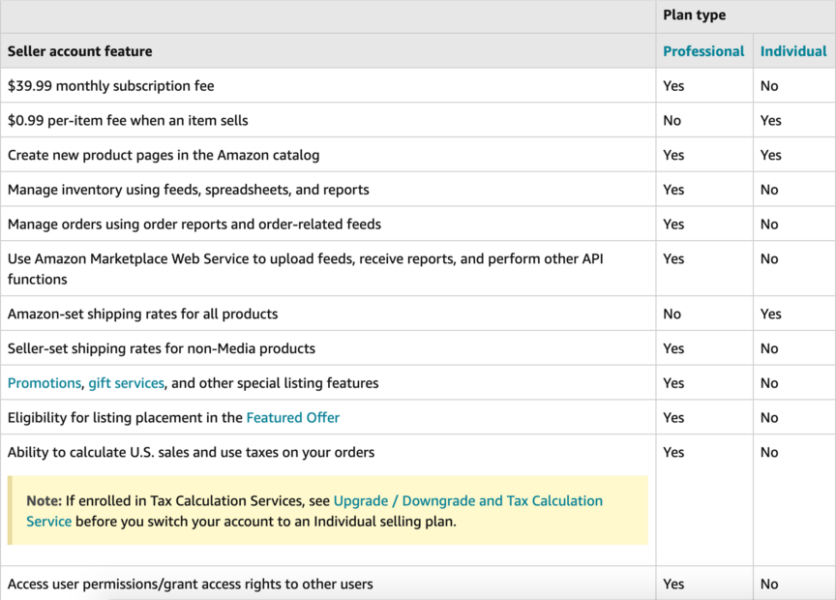
Task: Open Upgrade / Downgrade and Tax Calculation link
Action: [x=468, y=500]
